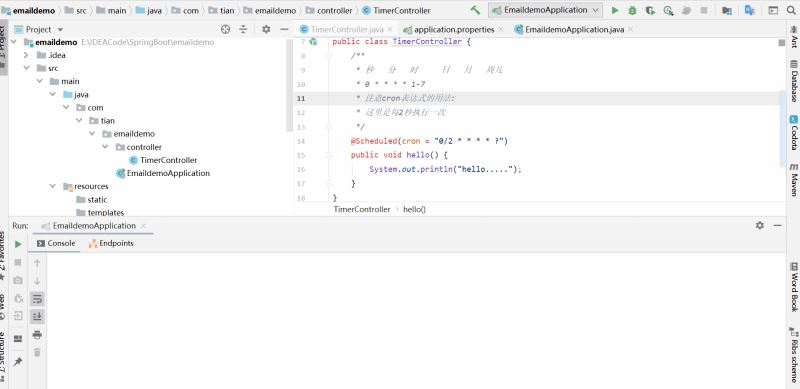Clear console with the trash icon
This screenshot has height=389, width=800.
[37, 352]
